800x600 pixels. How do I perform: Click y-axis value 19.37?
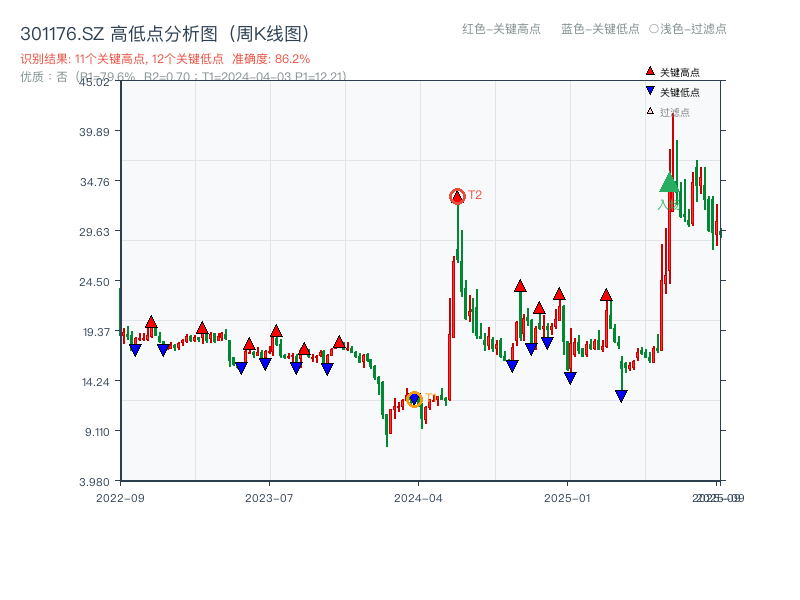[x=96, y=332]
